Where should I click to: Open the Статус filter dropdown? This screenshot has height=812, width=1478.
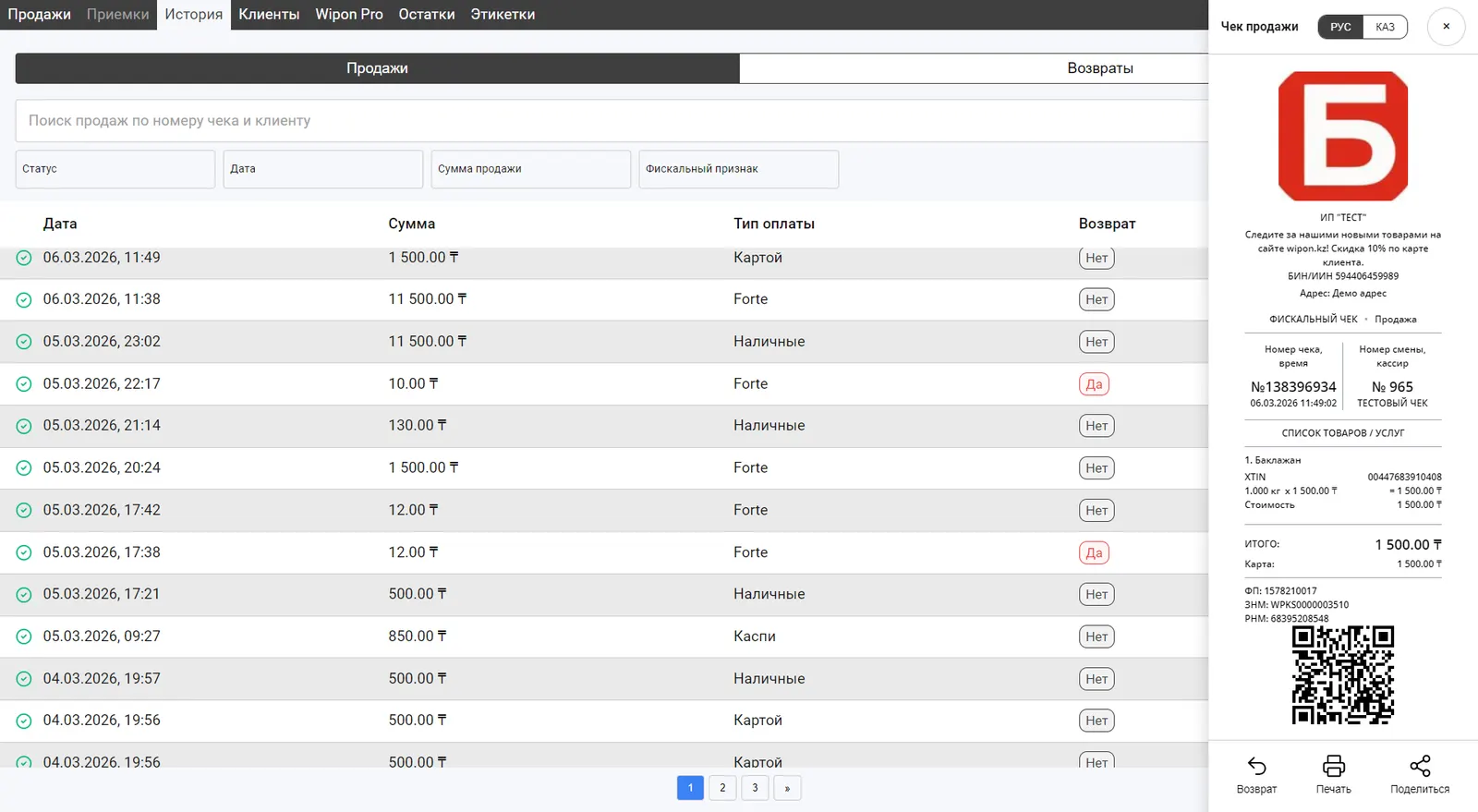(115, 169)
